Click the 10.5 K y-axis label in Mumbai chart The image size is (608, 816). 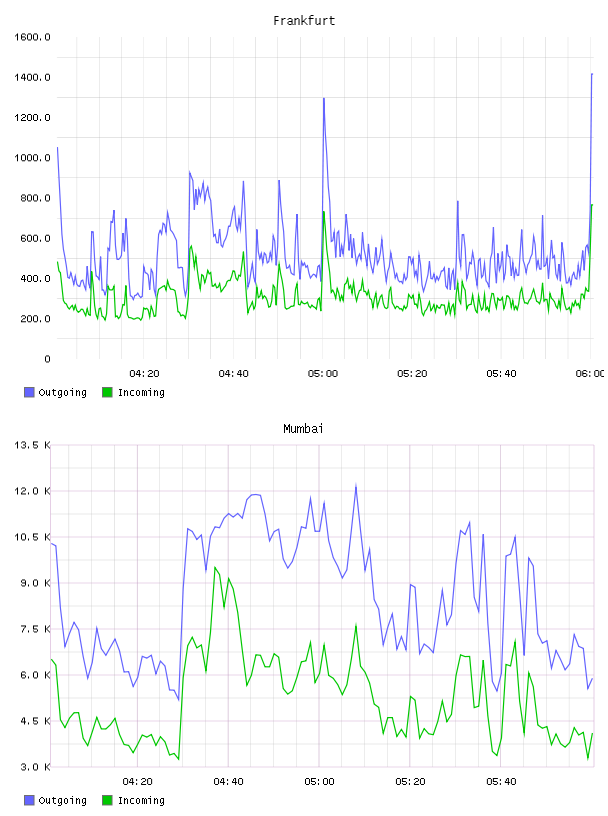tap(32, 537)
